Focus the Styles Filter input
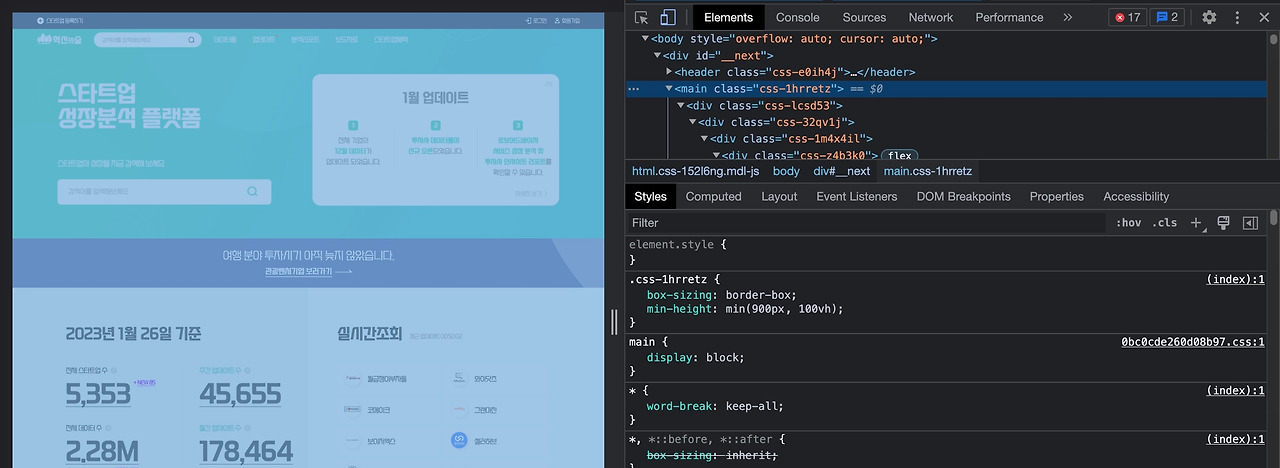 (867, 223)
